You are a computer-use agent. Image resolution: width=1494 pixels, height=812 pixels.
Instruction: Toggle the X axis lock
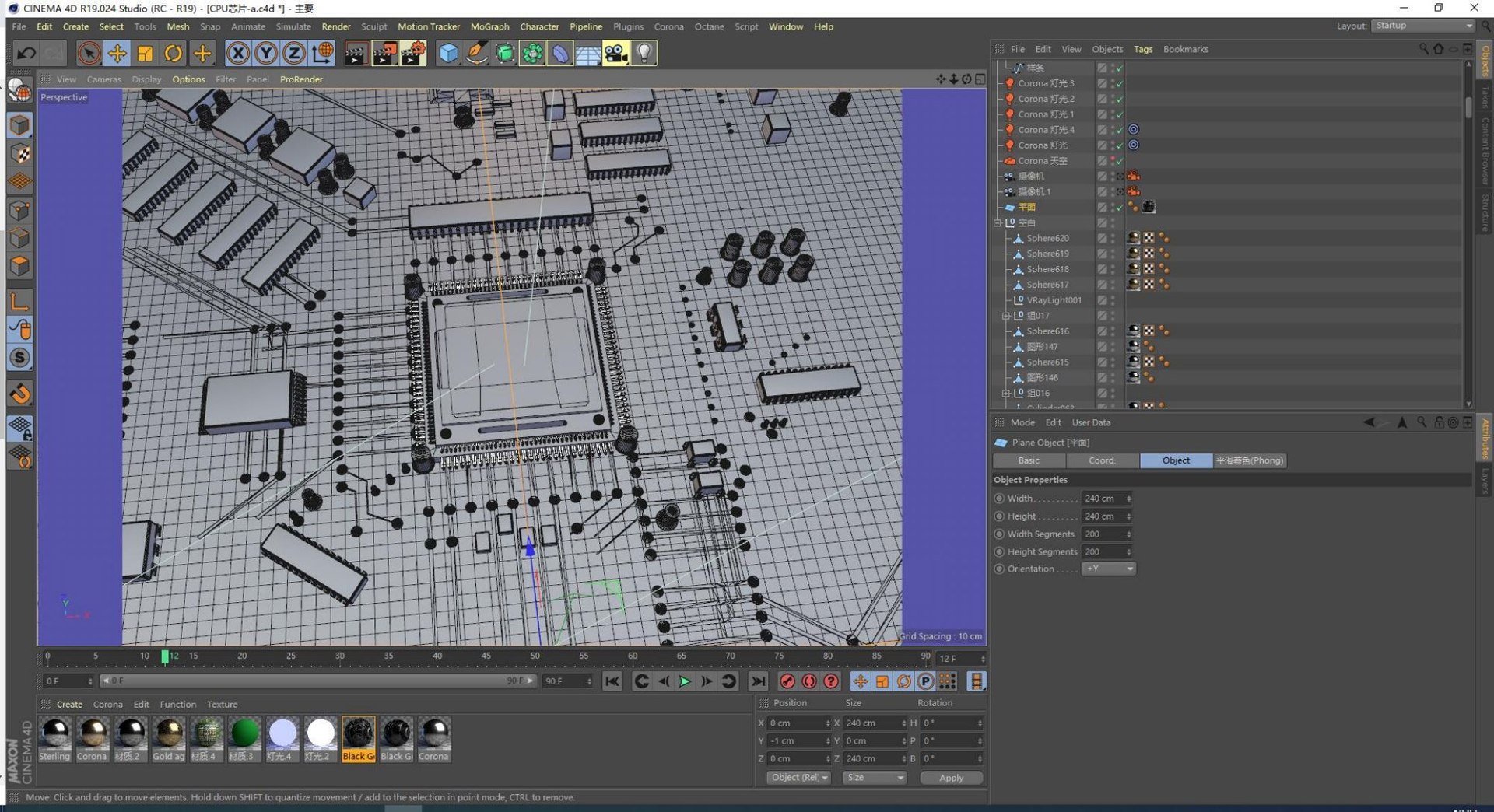coord(238,54)
